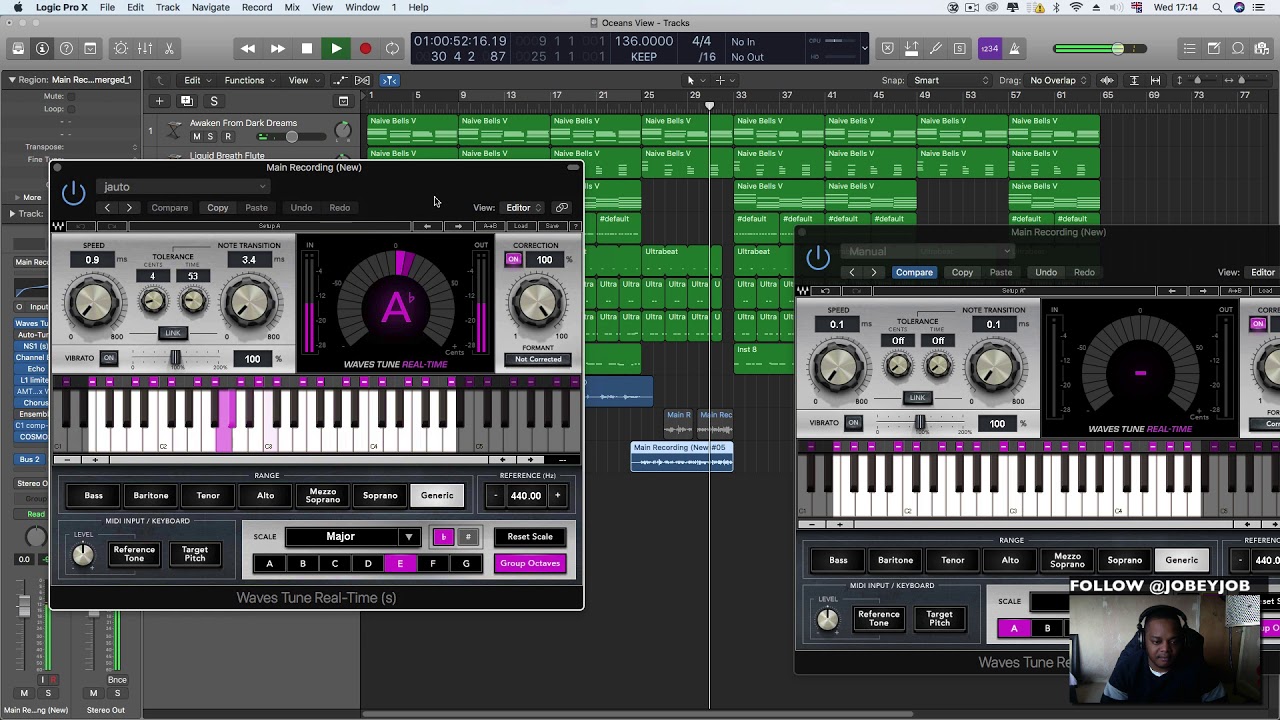Click LINK button under Tolerance knobs

pos(173,333)
